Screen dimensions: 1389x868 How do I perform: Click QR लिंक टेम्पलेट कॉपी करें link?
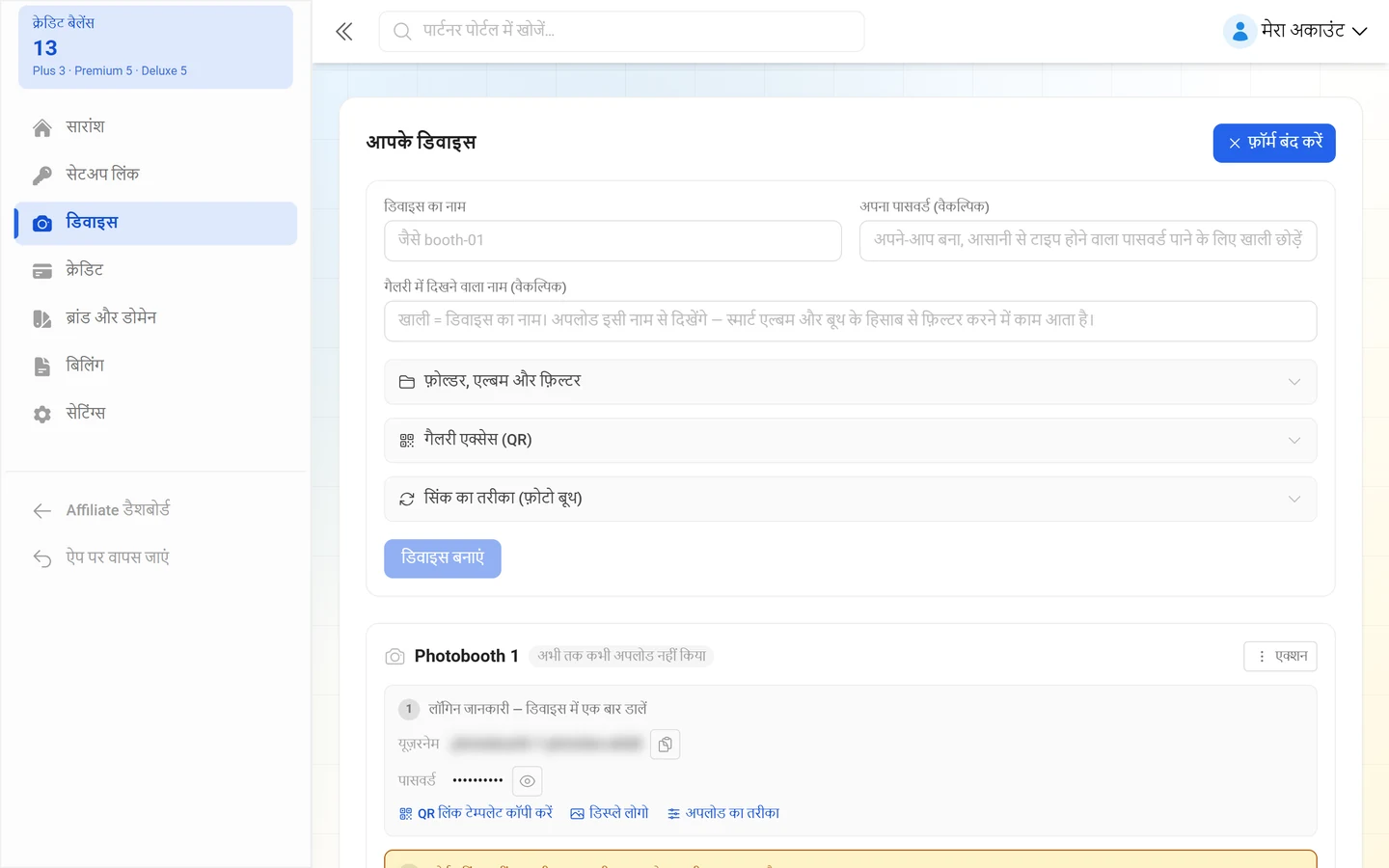(x=476, y=813)
